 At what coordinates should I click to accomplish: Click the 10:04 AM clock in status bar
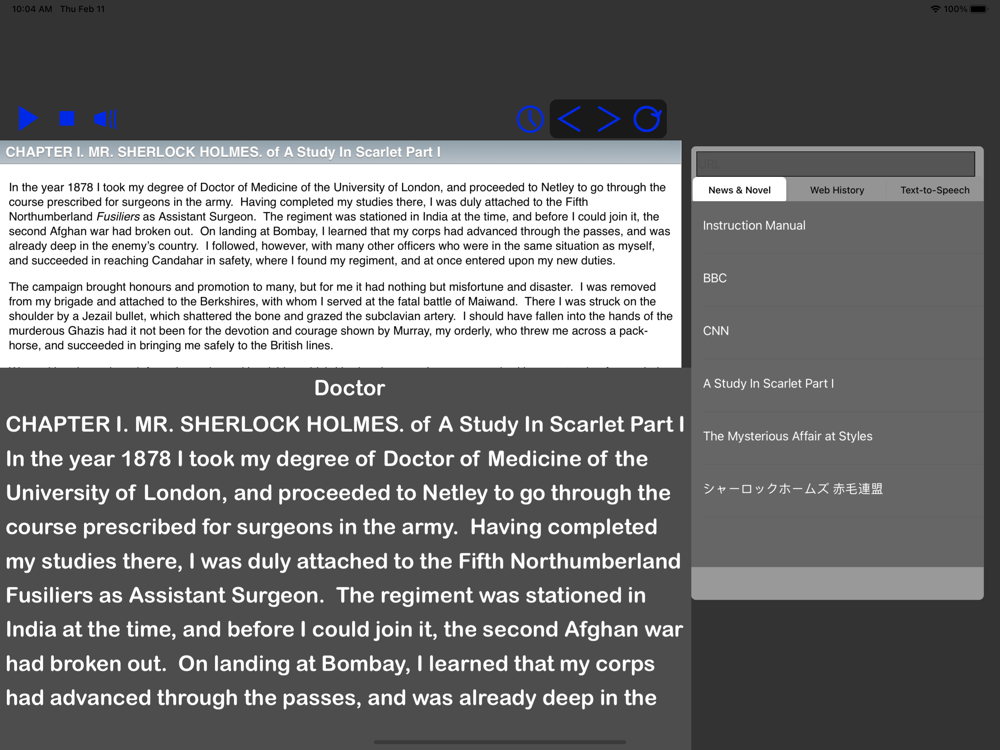(x=32, y=9)
